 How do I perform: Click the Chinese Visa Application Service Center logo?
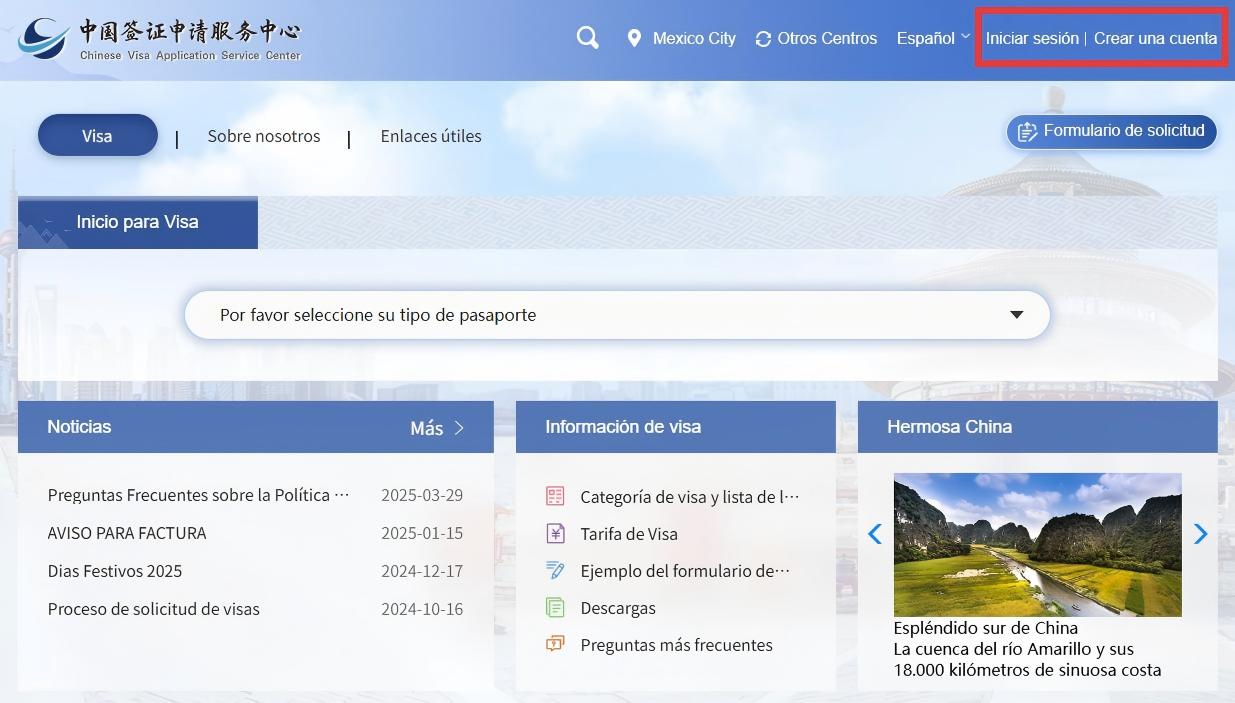(x=160, y=40)
